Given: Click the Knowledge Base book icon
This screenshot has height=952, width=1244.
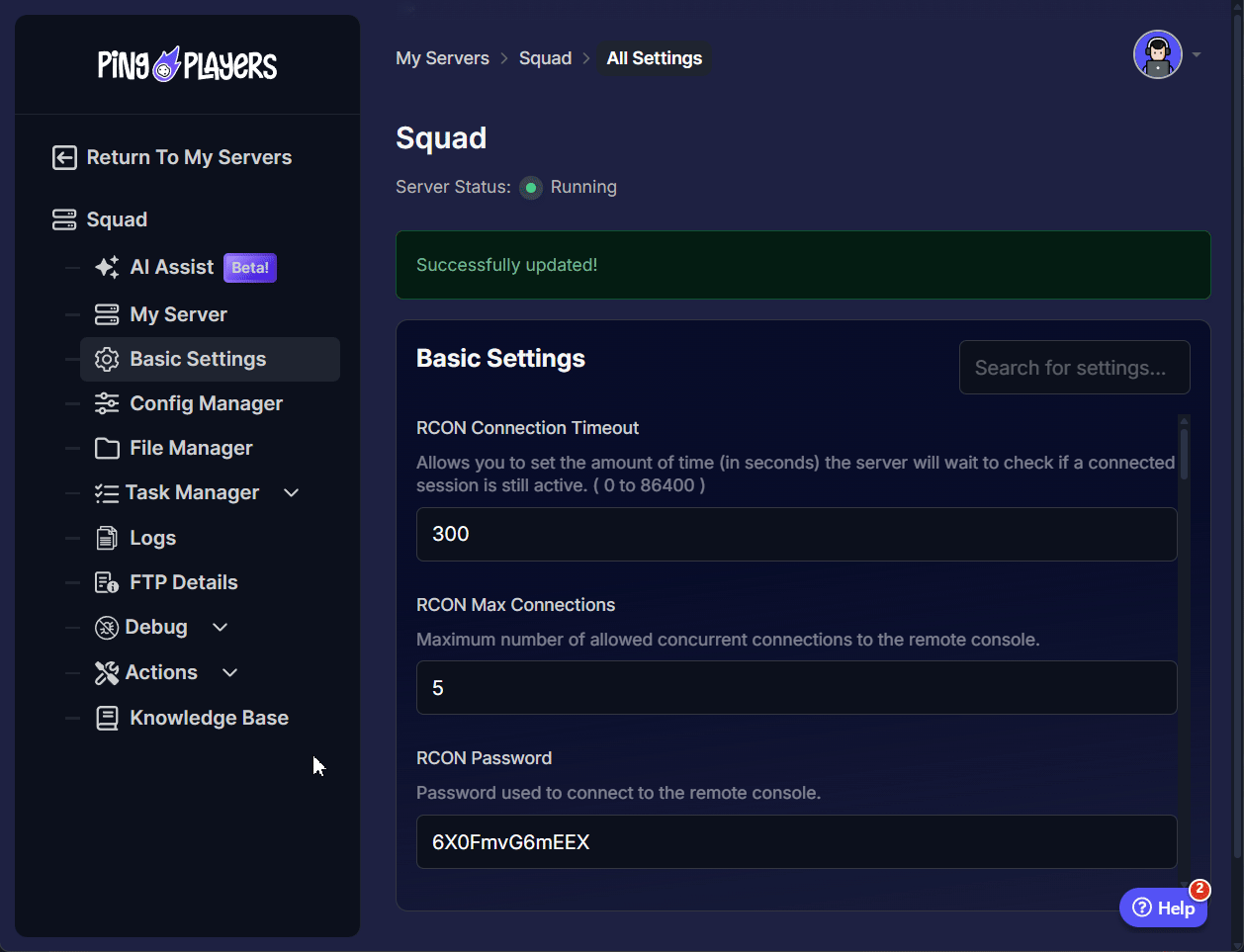Looking at the screenshot, I should (107, 718).
